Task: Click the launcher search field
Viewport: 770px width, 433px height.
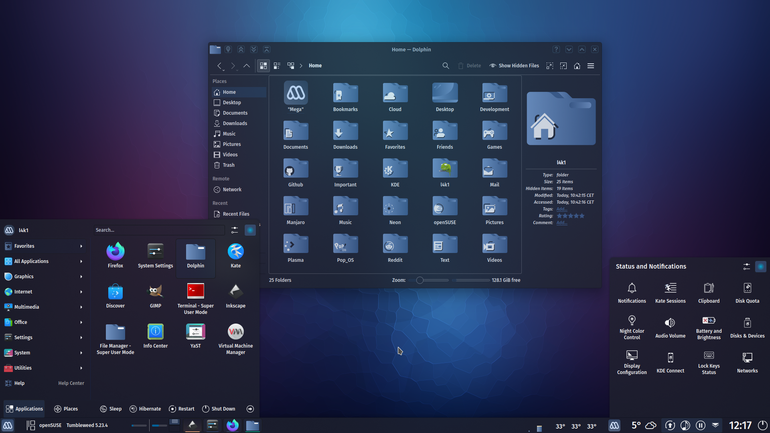Action: point(159,230)
